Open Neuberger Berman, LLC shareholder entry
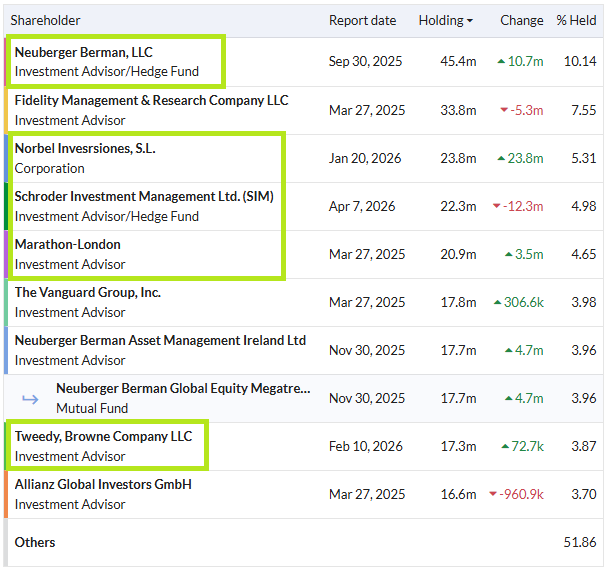Image resolution: width=610 pixels, height=573 pixels. click(84, 52)
